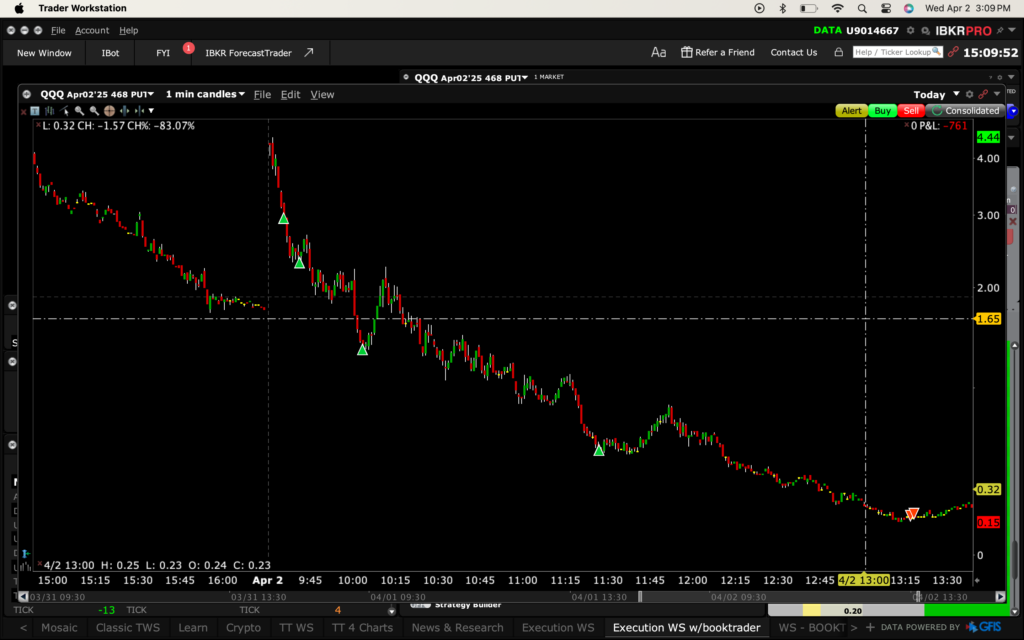Switch to the Learn tab
Viewport: 1024px width, 640px height.
193,628
